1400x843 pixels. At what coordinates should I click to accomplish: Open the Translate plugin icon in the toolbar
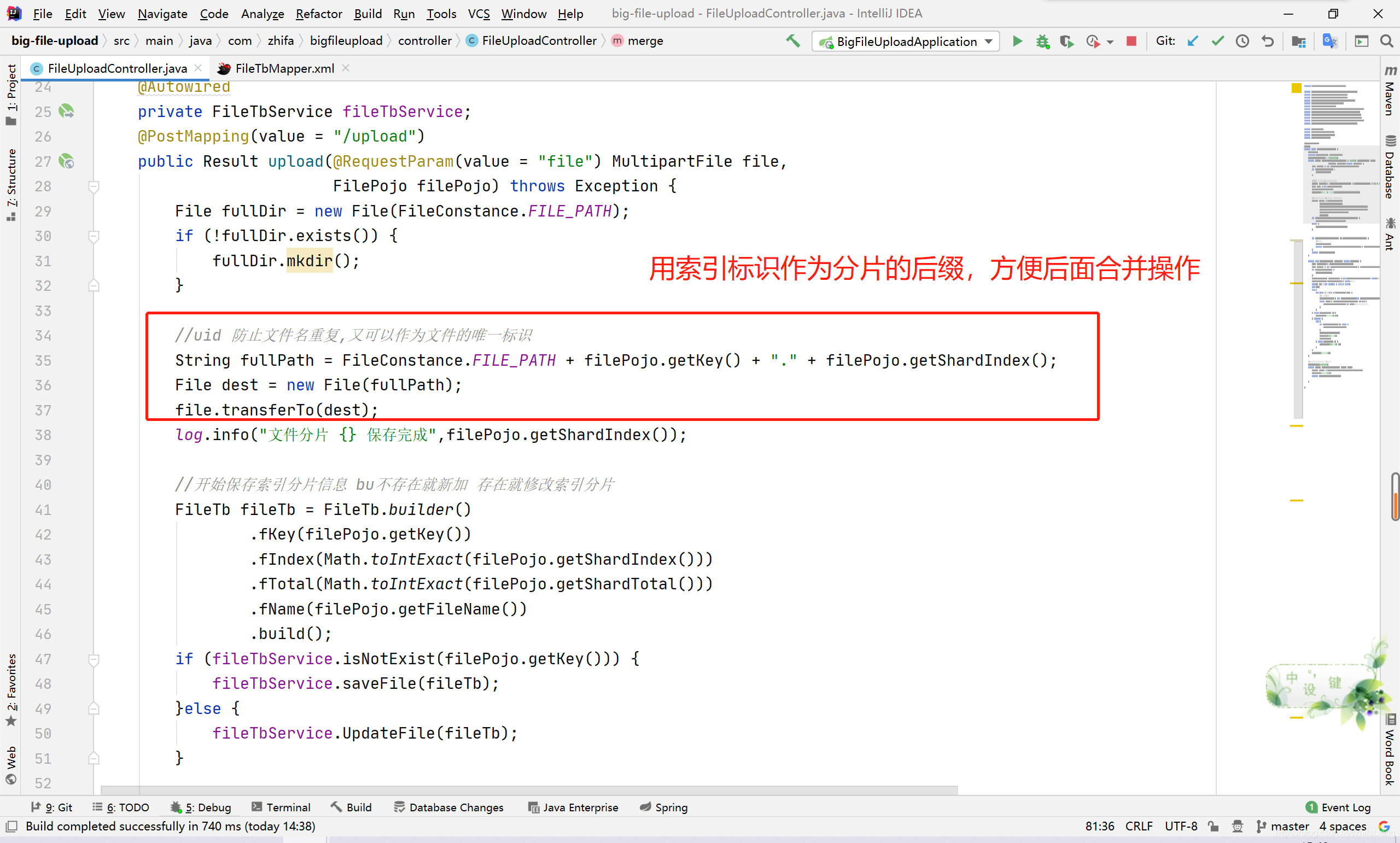pyautogui.click(x=1329, y=41)
